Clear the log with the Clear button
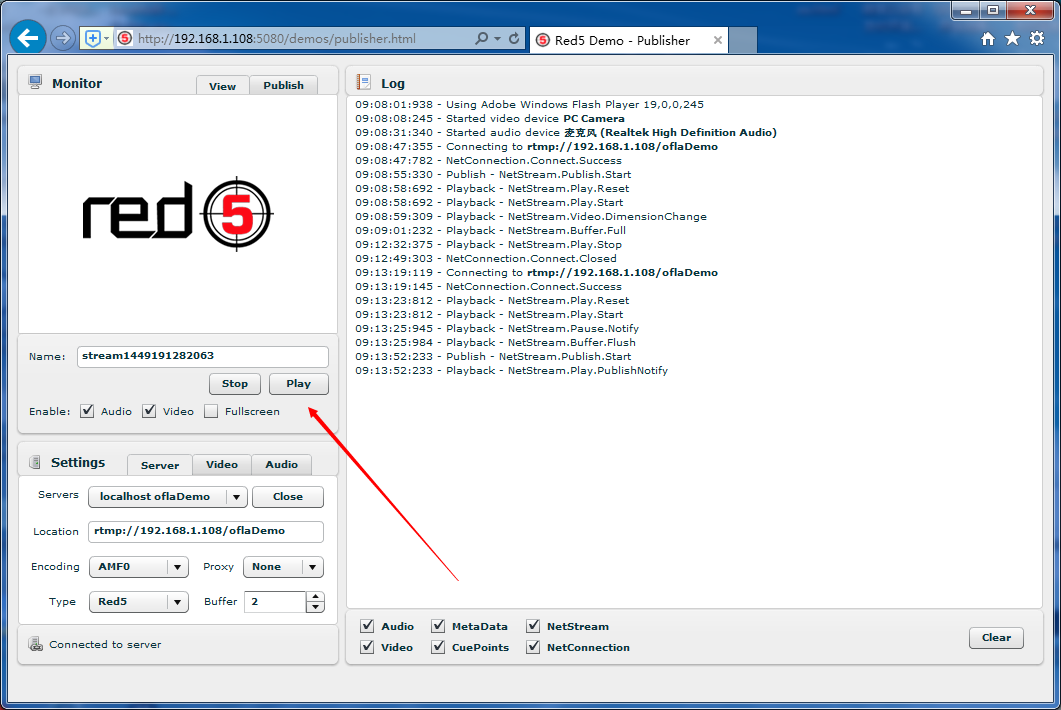This screenshot has height=710, width=1061. pyautogui.click(x=996, y=638)
